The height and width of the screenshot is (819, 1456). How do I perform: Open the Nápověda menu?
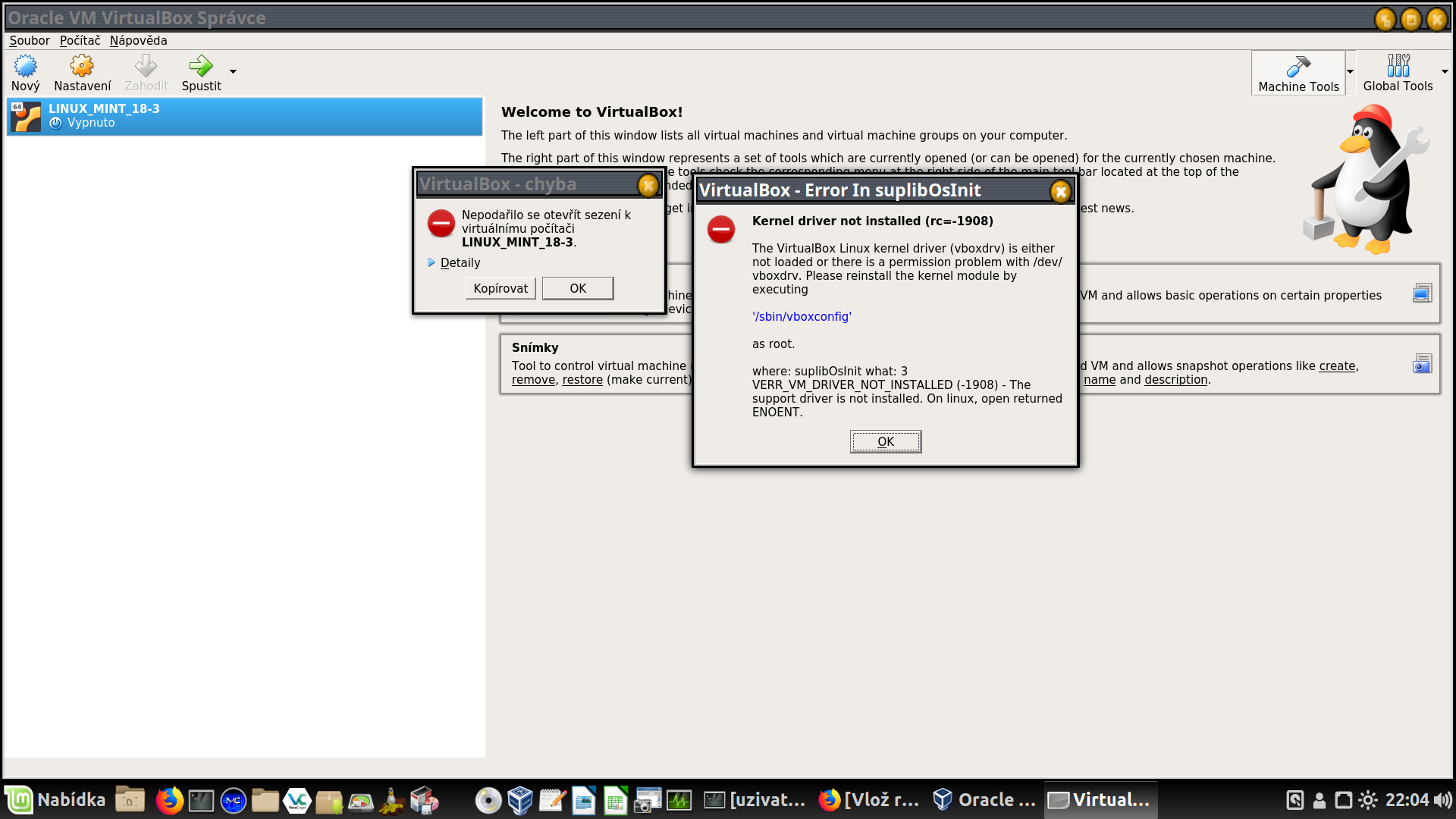click(x=138, y=41)
